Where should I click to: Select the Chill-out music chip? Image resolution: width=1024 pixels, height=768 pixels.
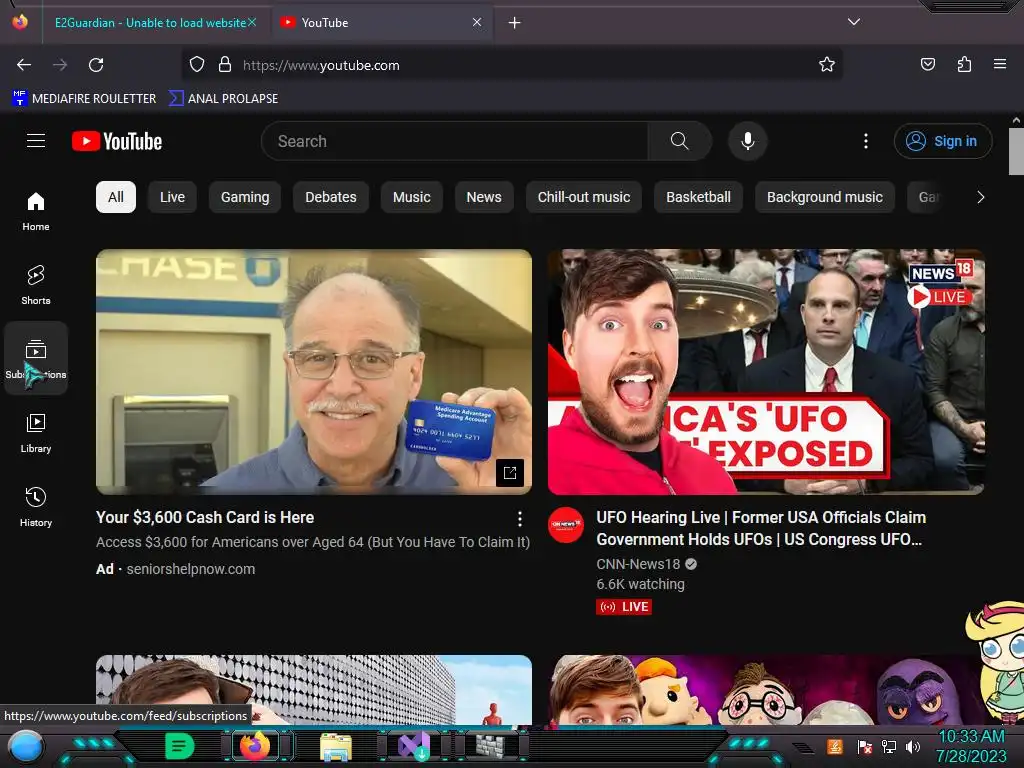click(584, 197)
